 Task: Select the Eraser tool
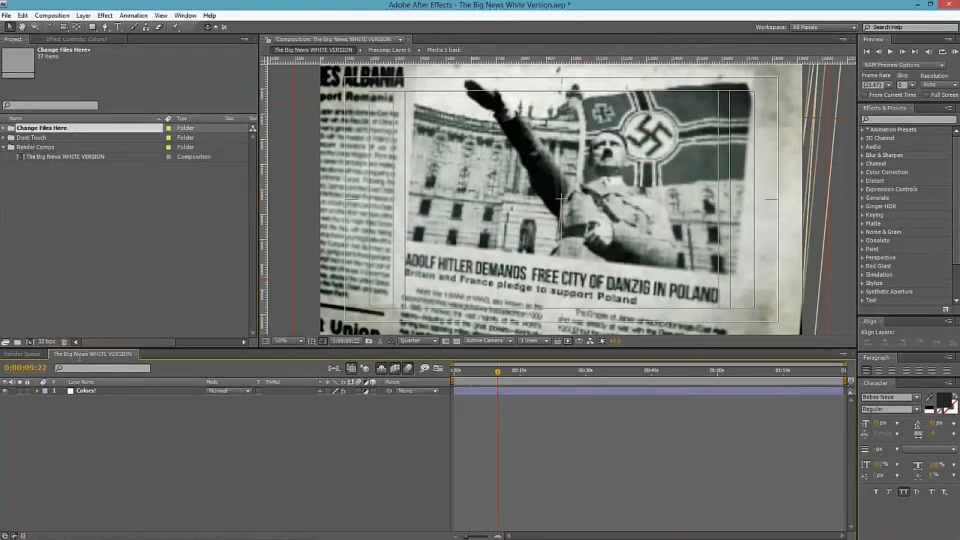(x=159, y=27)
